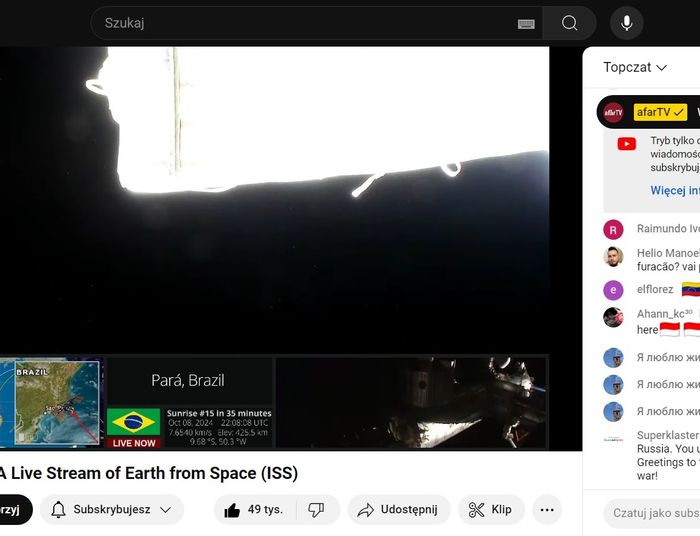Start voice search with microphone
The width and height of the screenshot is (700, 536).
(x=626, y=23)
